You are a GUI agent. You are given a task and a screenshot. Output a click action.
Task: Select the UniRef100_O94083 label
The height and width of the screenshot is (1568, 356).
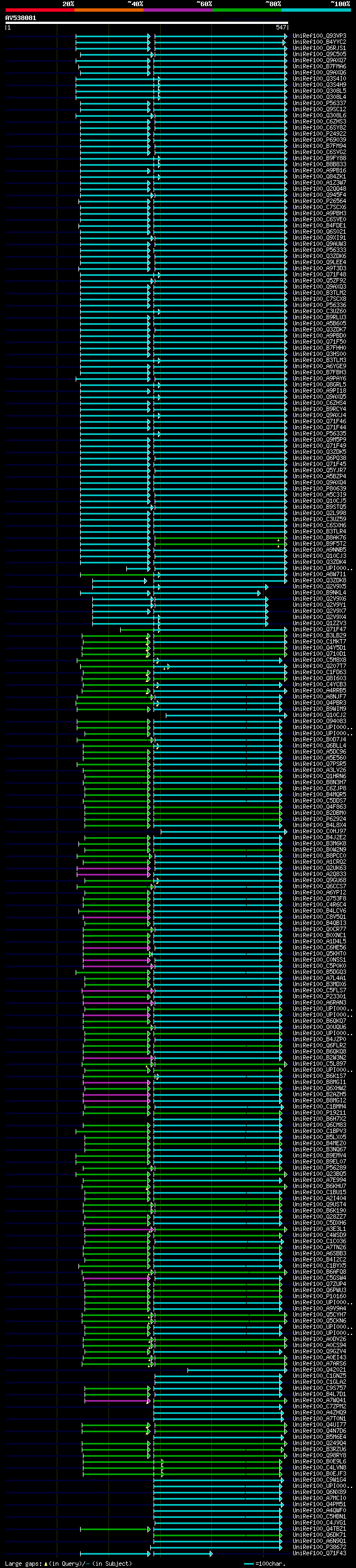pos(319,721)
